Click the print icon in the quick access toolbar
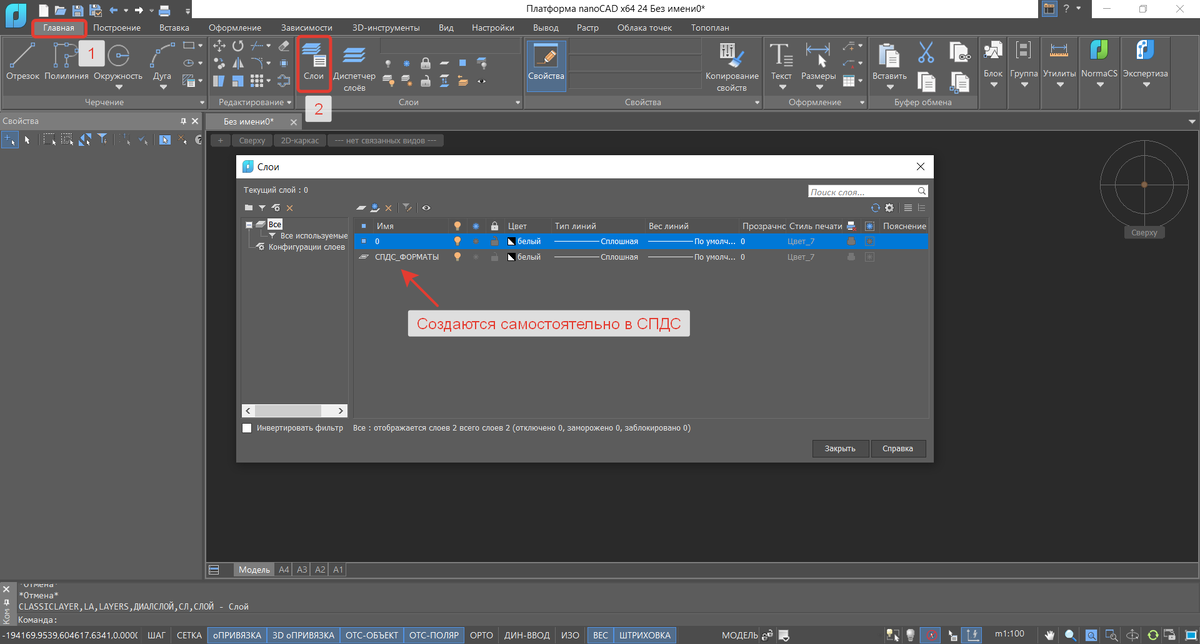Screen dimensions: 1200x644 [x=163, y=9]
